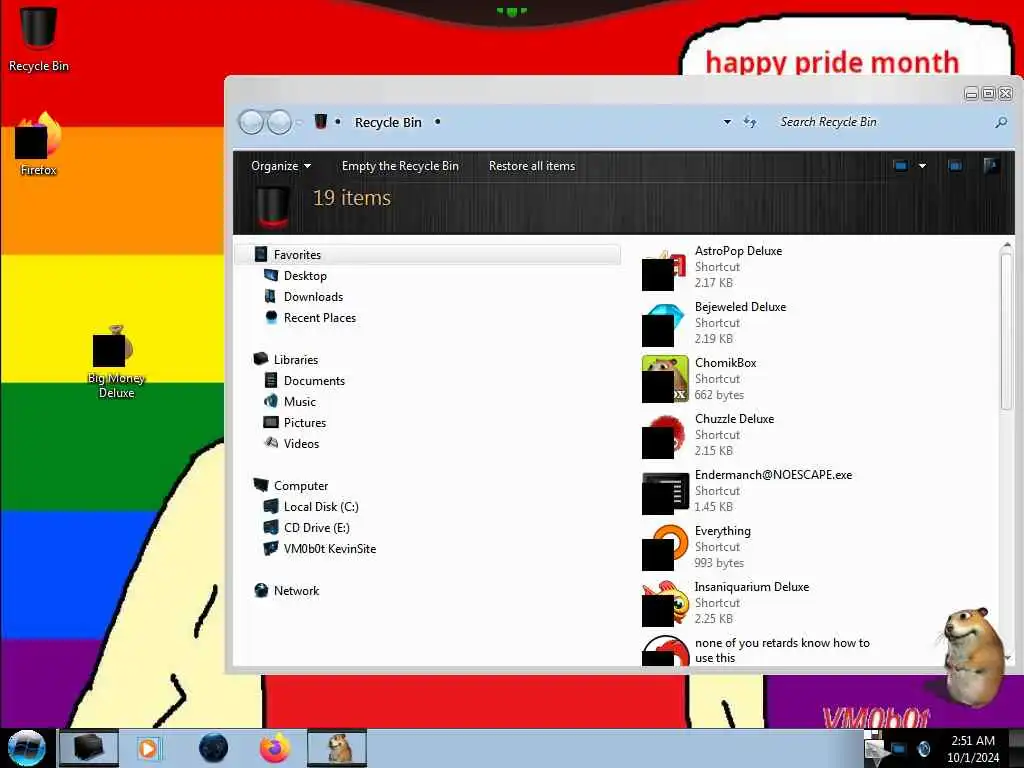The height and width of the screenshot is (768, 1024).
Task: Launch Firefox from the desktop shortcut
Action: tap(38, 144)
